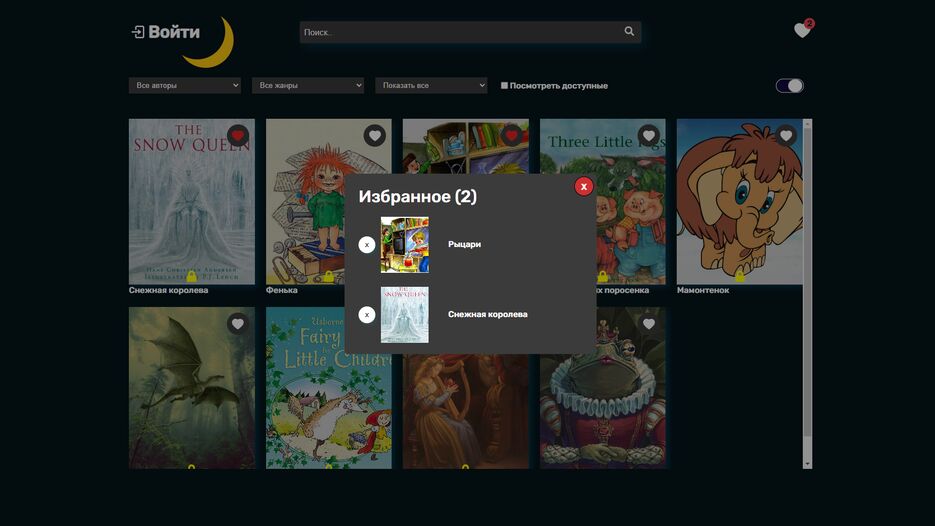This screenshot has width=935, height=526.
Task: Remove Снежная королева from favorites list
Action: (367, 314)
